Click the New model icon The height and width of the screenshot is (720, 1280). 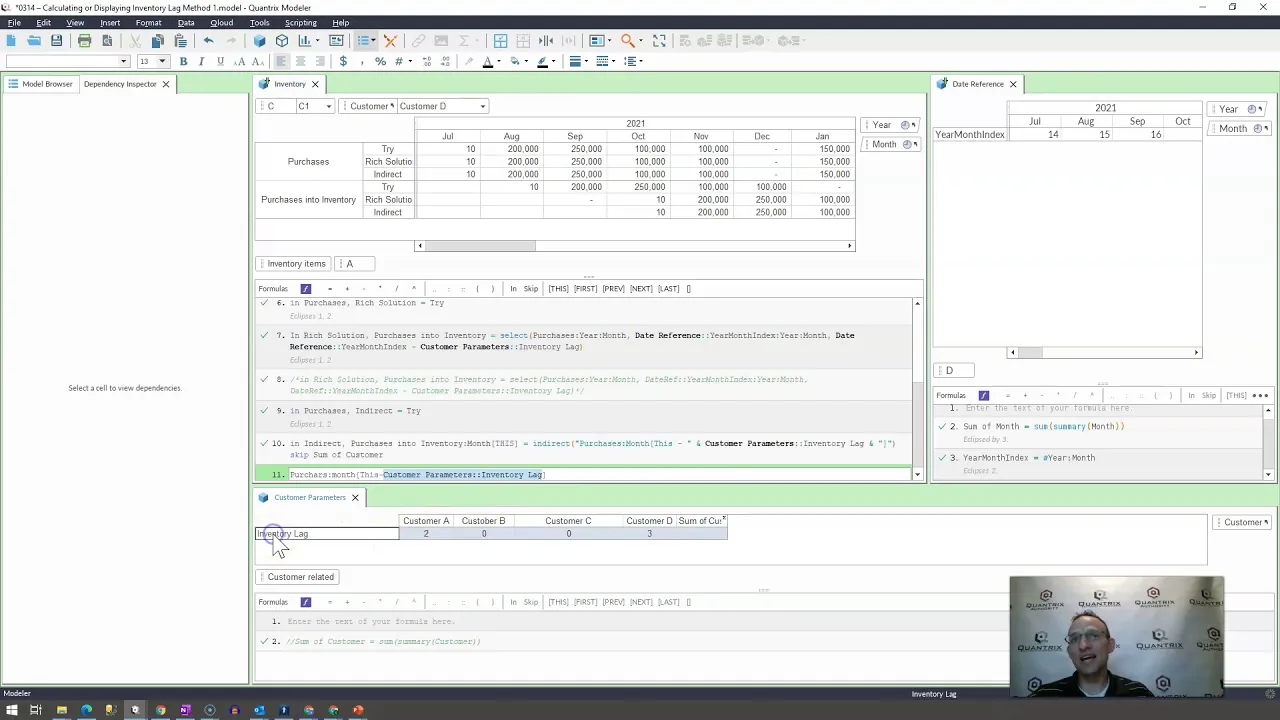(11, 41)
